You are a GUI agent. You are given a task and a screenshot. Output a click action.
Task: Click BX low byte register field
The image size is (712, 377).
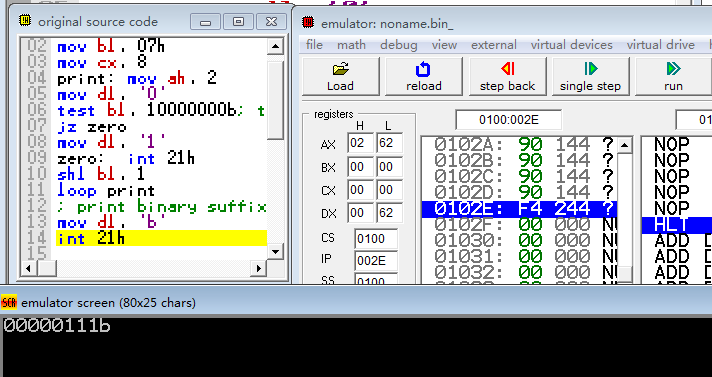click(389, 167)
